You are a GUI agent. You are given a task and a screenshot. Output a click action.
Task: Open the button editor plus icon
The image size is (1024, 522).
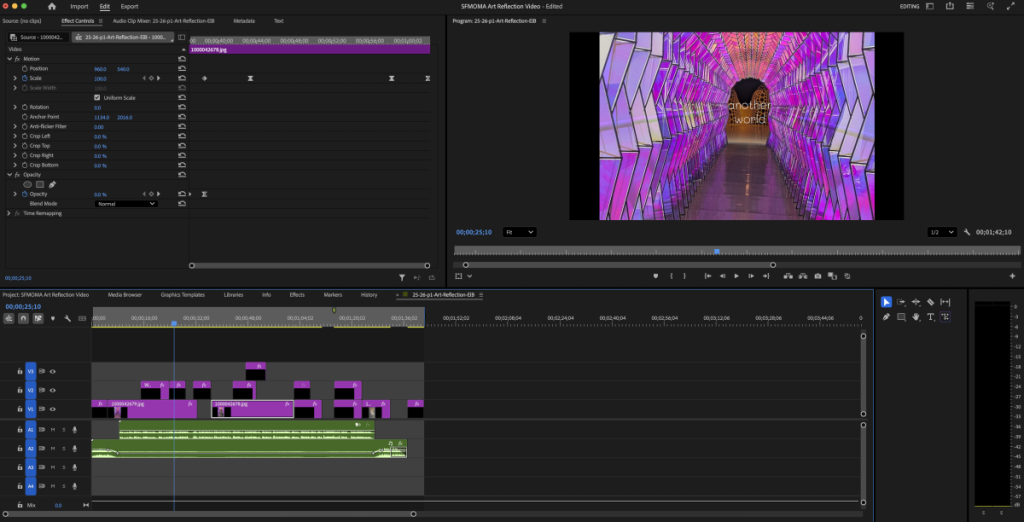[x=1012, y=276]
